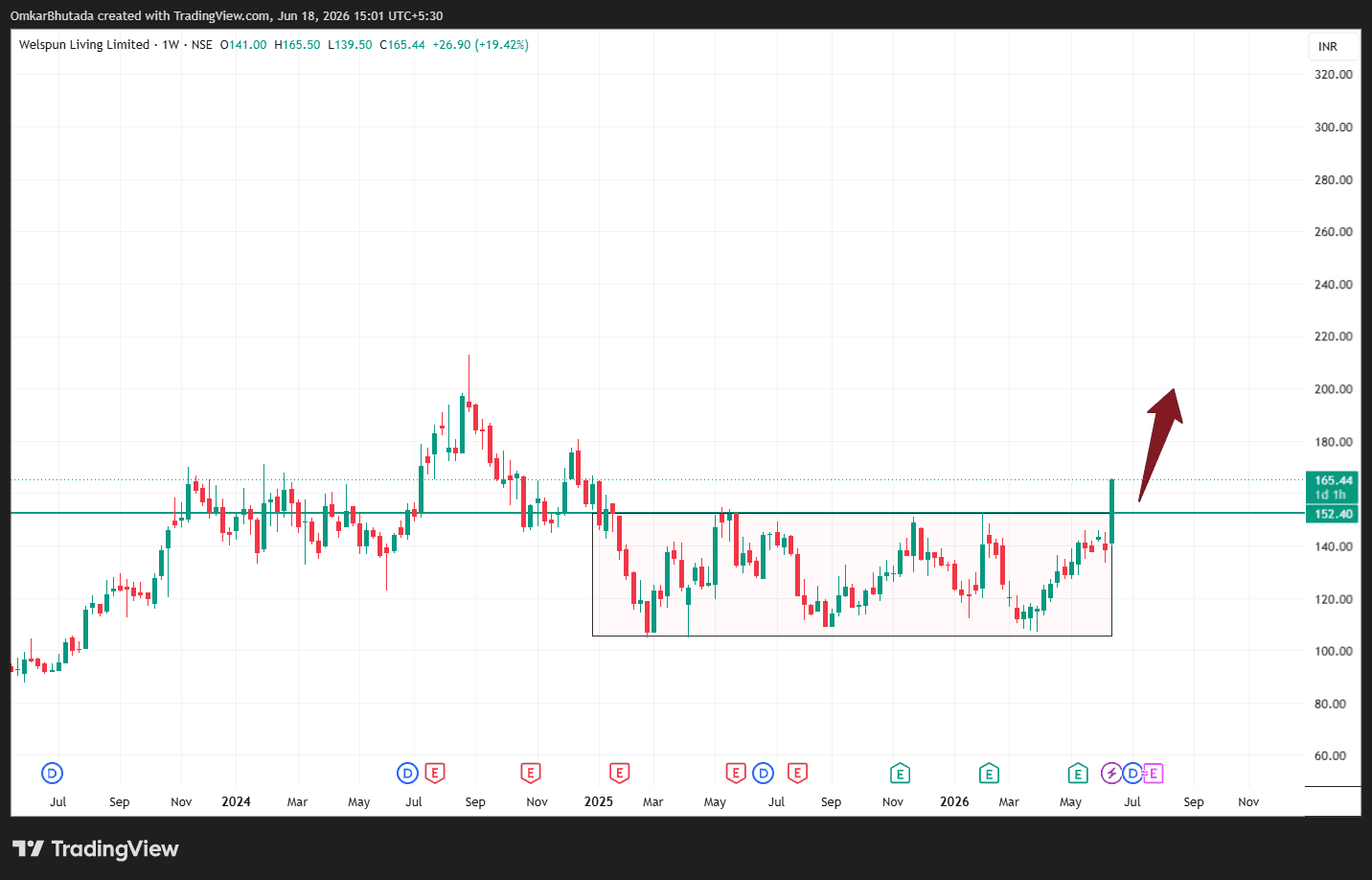This screenshot has height=880, width=1372.
Task: Click the red earnings marker left of the mid-2025 dividend
Action: (736, 773)
